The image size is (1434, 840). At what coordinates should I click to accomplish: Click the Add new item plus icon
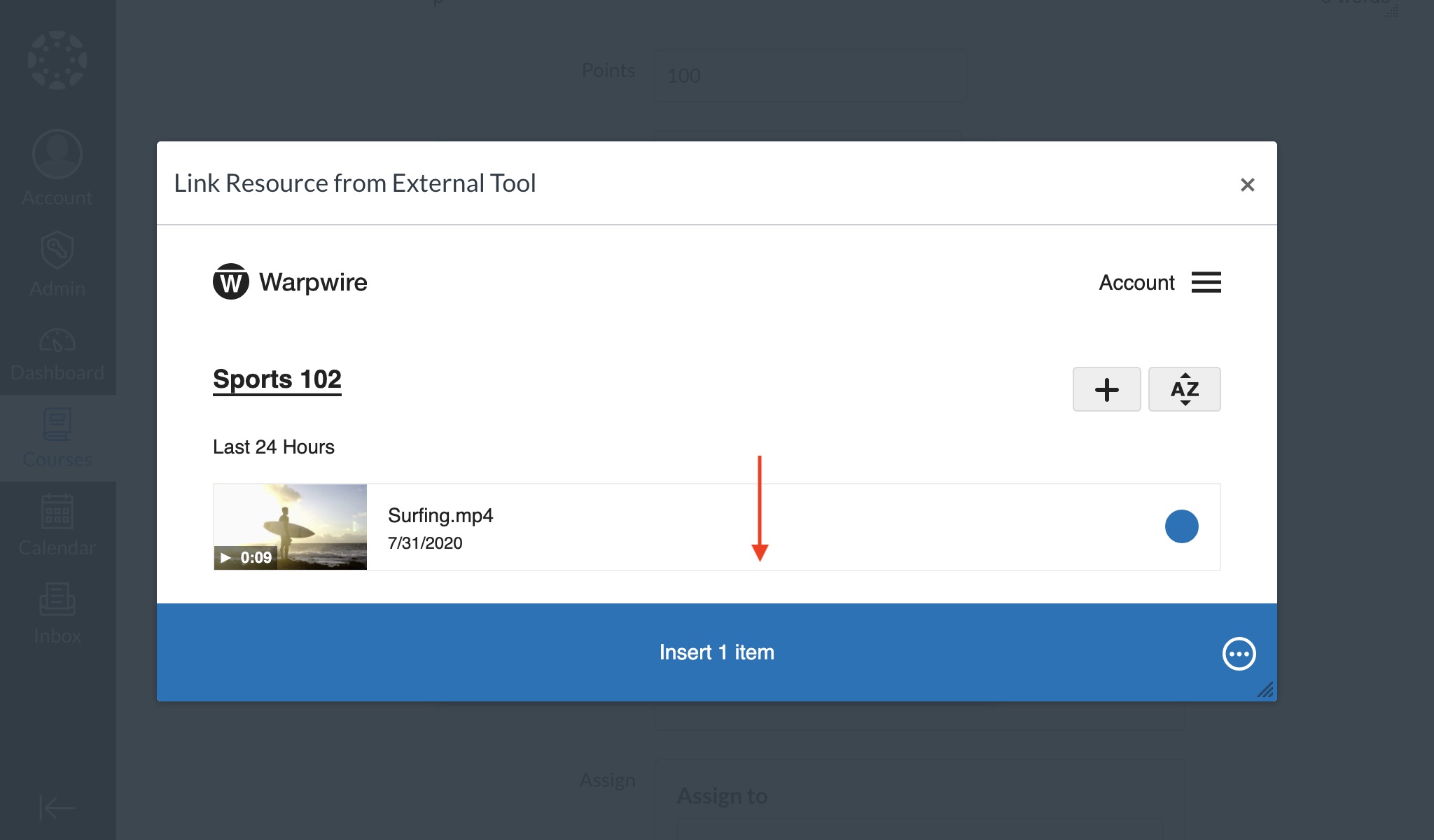(1107, 390)
